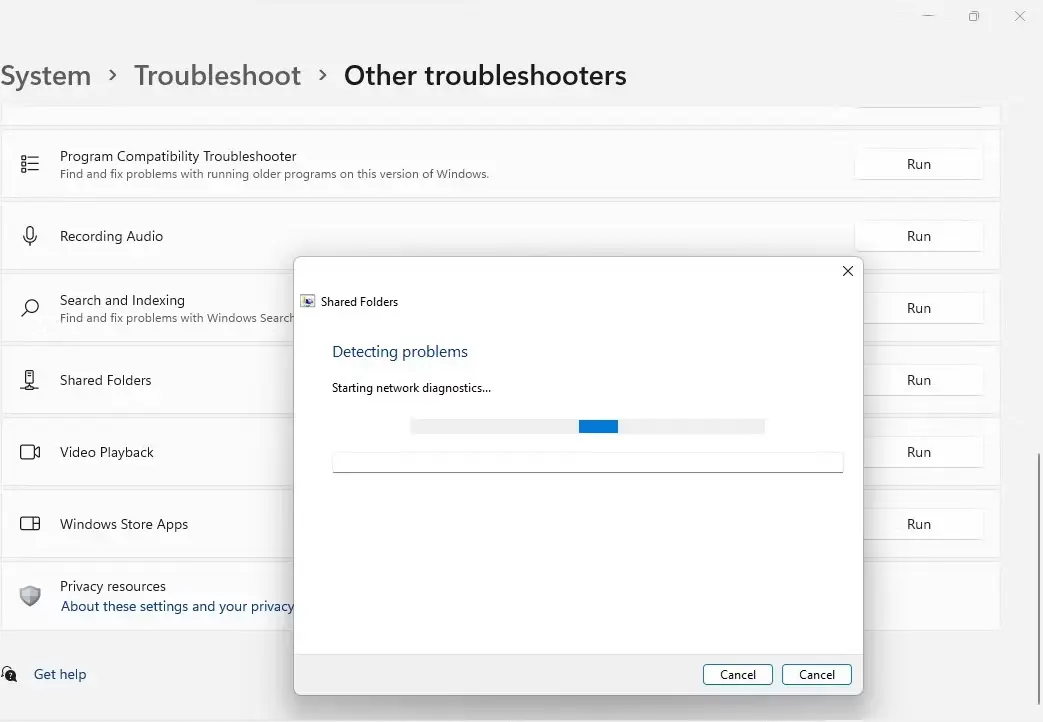
Task: Select the Video Playback label
Action: coord(106,452)
